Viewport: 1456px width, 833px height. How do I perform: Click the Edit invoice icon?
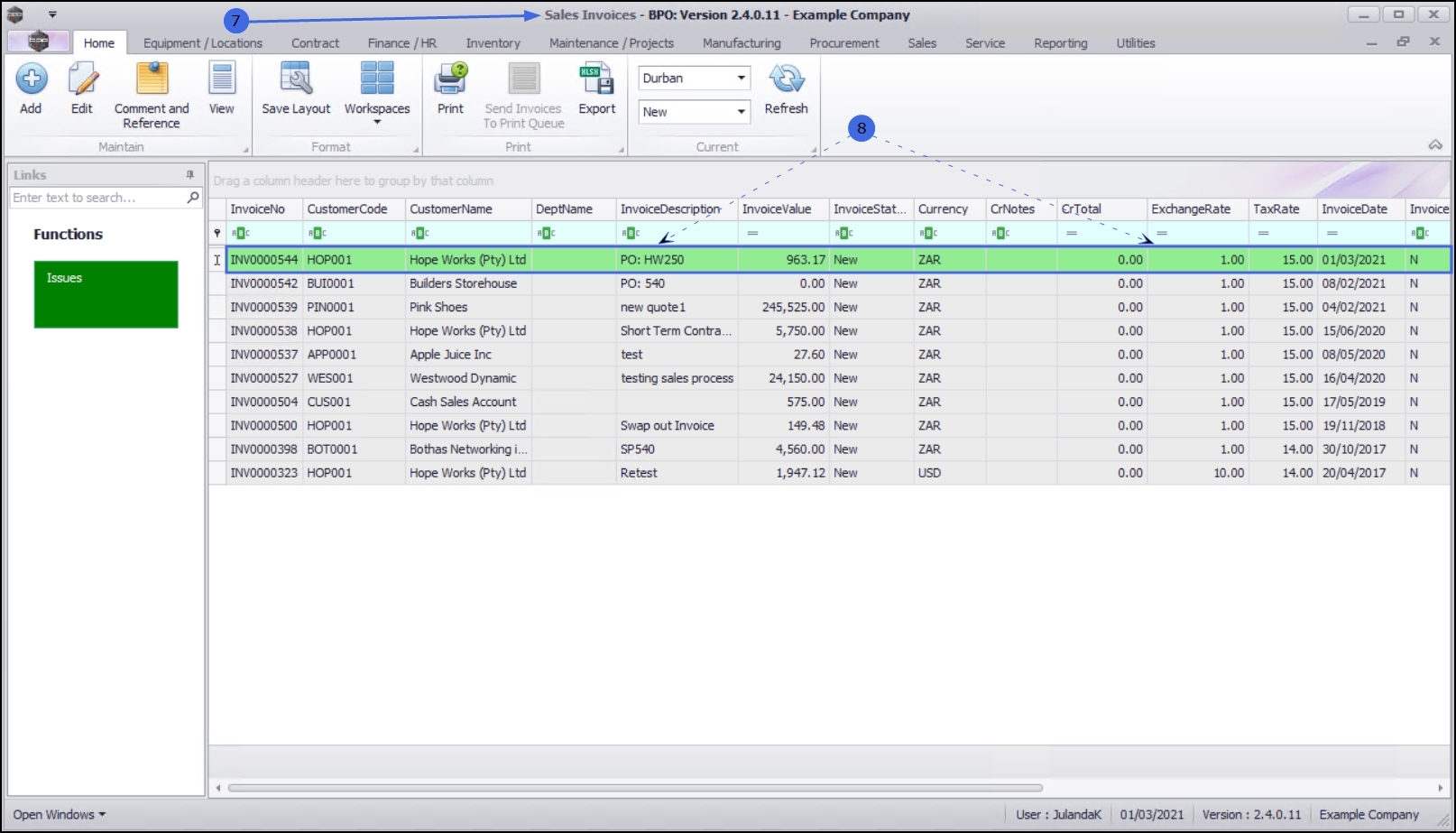83,79
